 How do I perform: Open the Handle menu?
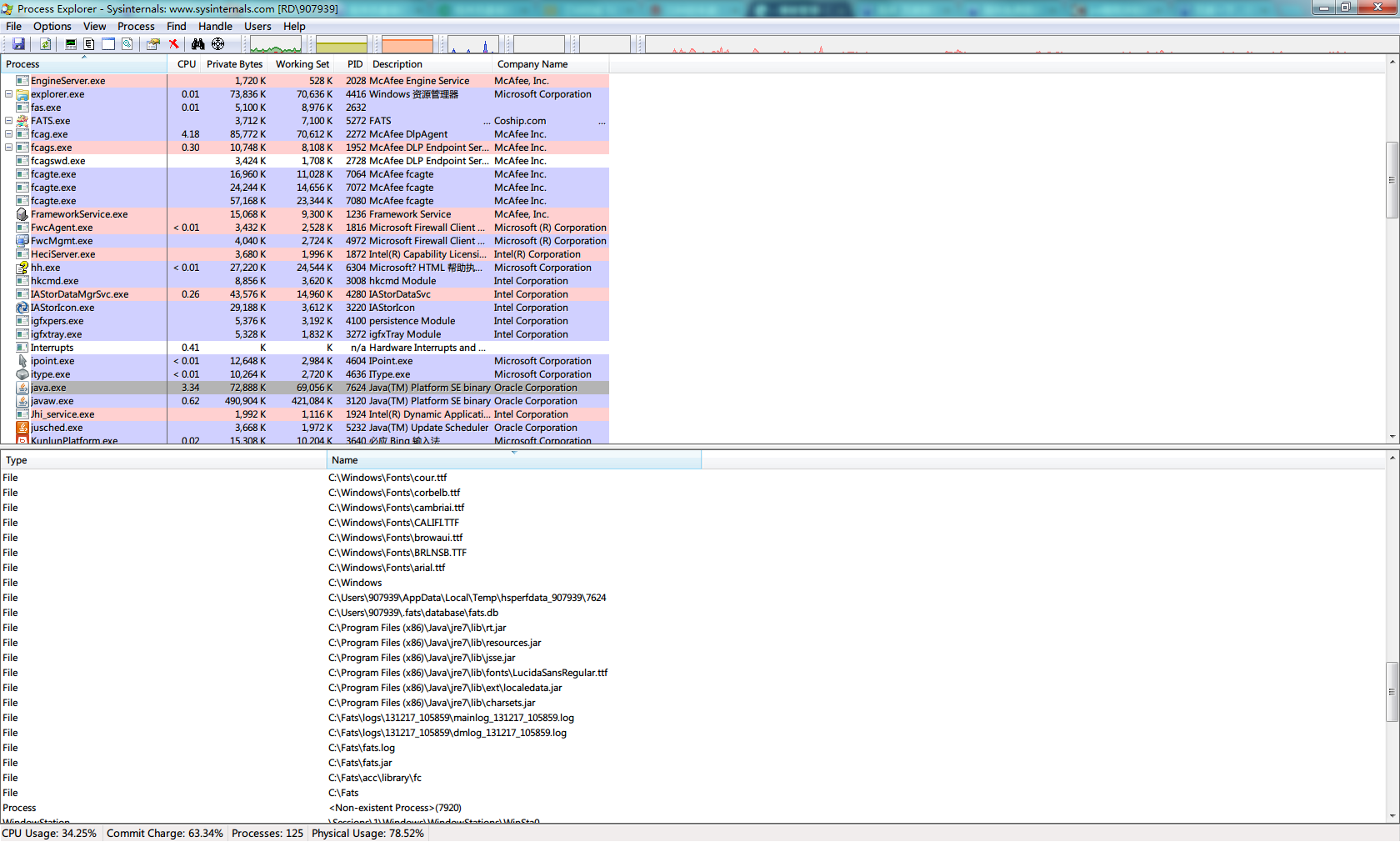[x=216, y=26]
